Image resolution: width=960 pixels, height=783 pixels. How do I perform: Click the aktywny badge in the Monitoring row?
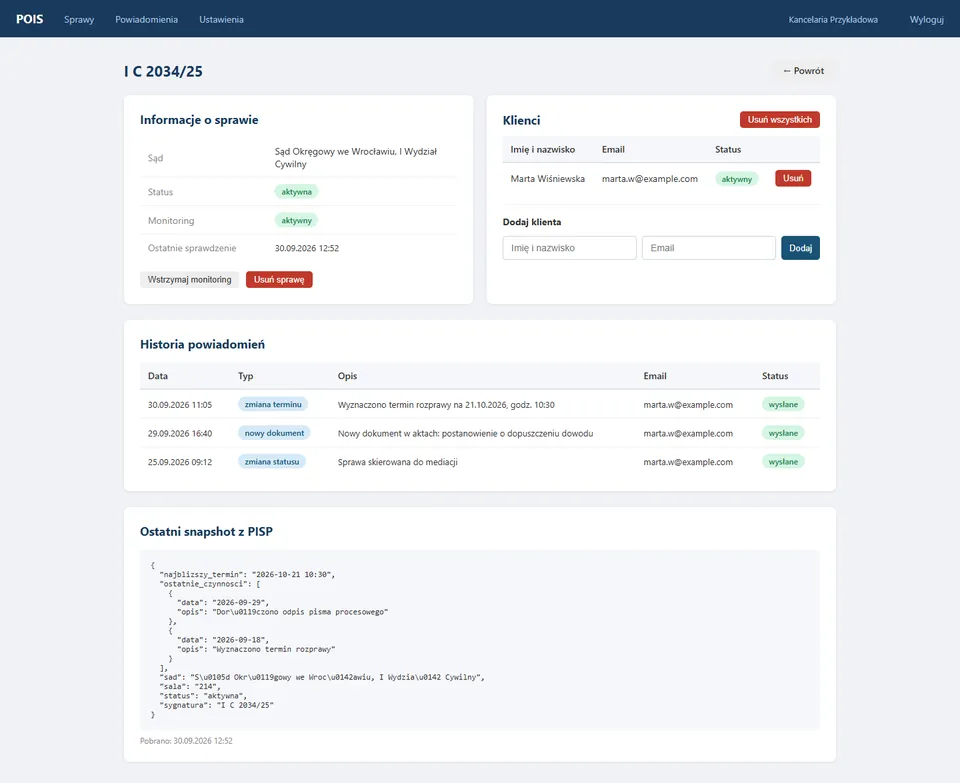click(x=296, y=220)
